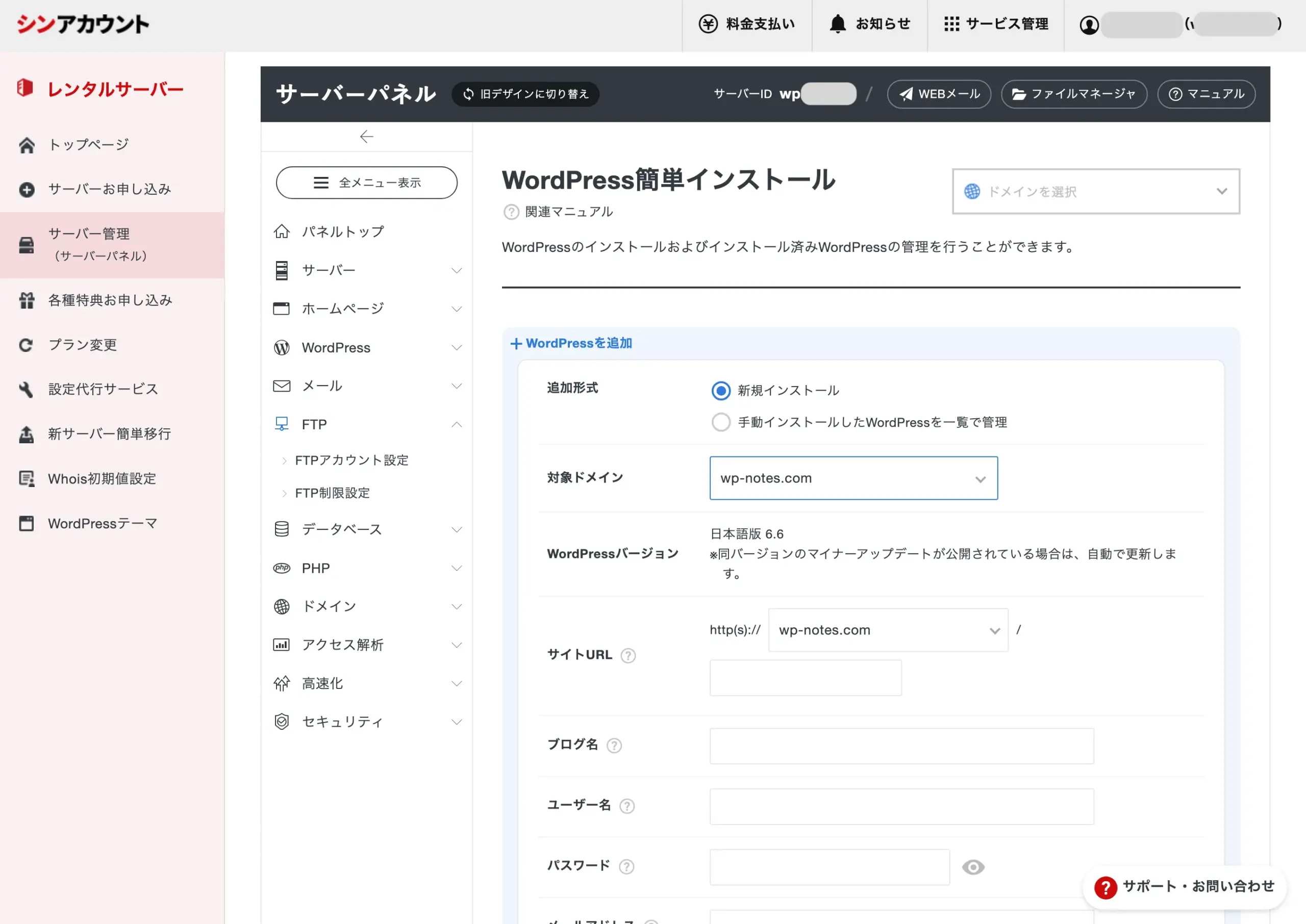Click the red サポート・お問い合わせ question icon
Image resolution: width=1306 pixels, height=924 pixels.
tap(1105, 887)
